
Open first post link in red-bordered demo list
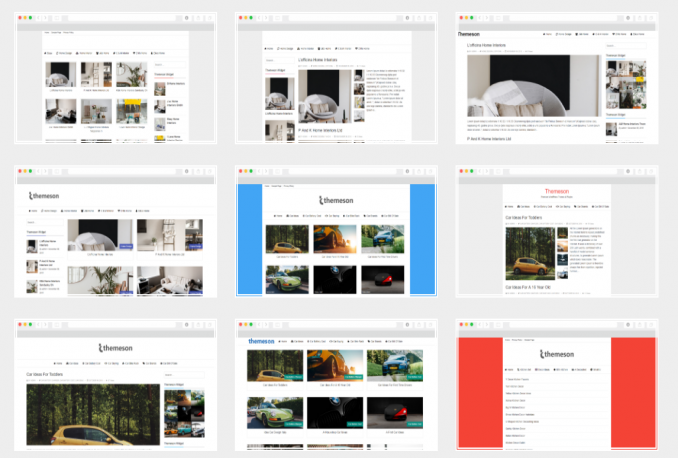pyautogui.click(x=516, y=380)
